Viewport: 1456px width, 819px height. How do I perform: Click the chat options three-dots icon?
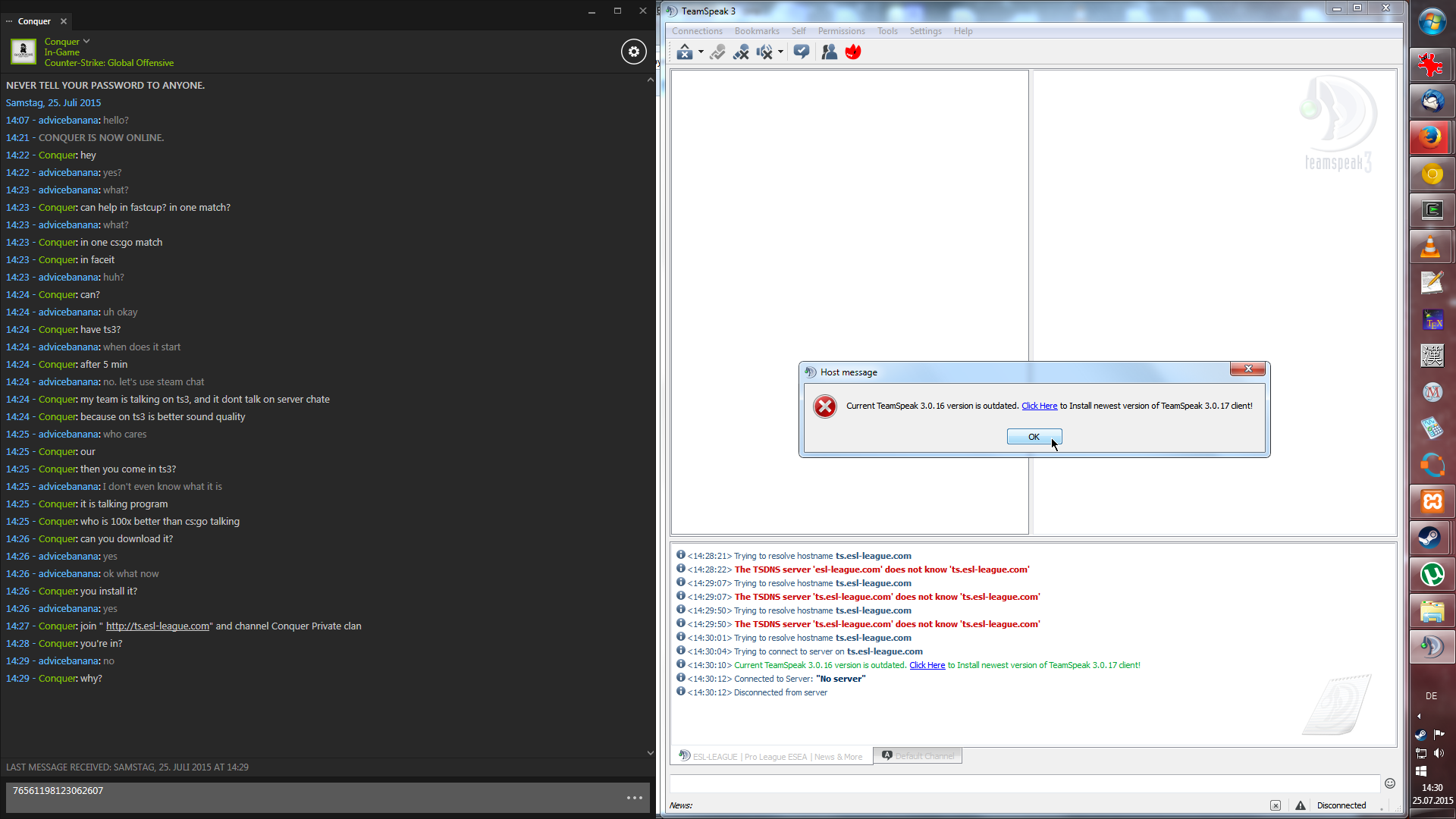tap(635, 798)
